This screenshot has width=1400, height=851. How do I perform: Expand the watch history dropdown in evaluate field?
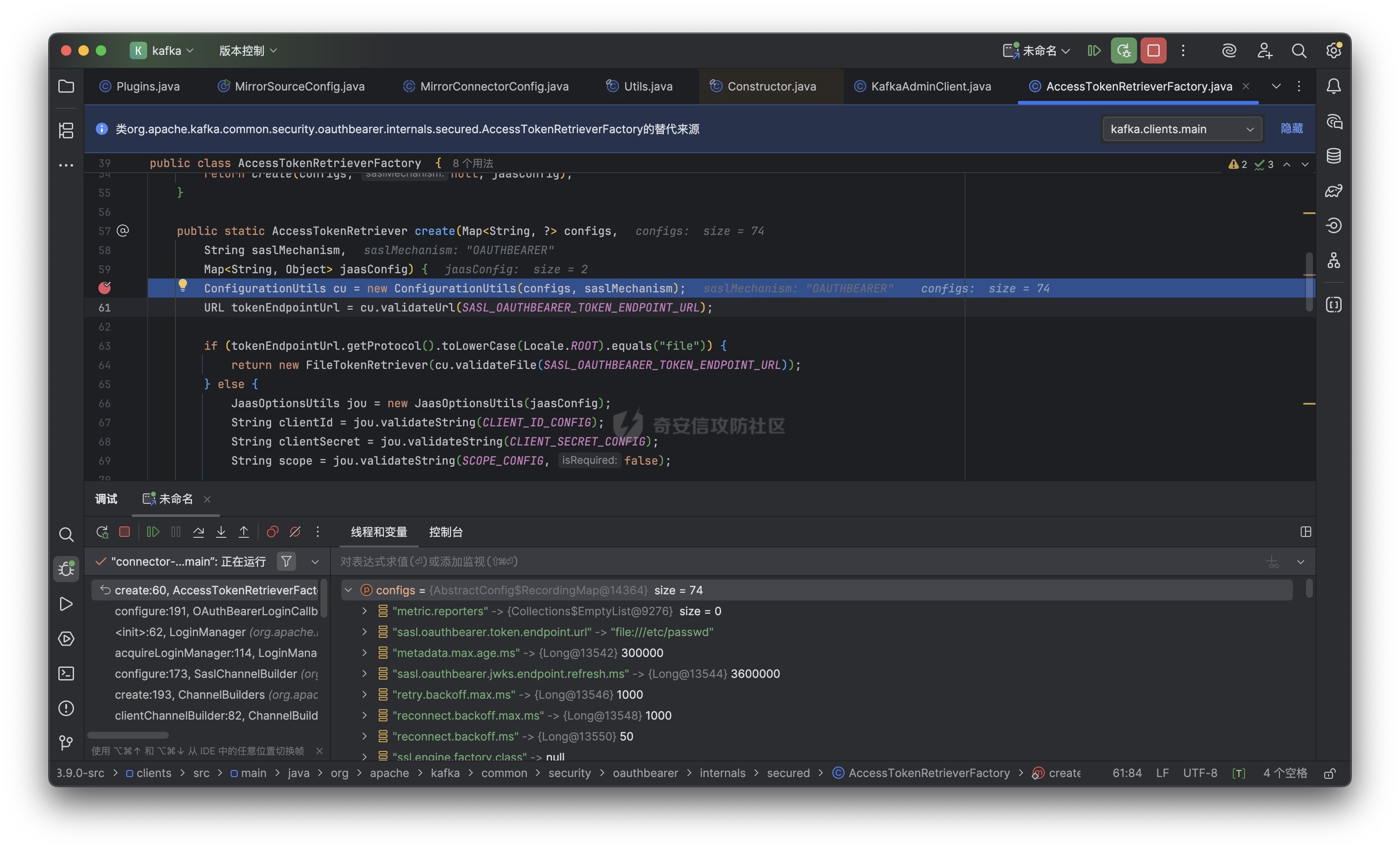coord(1301,562)
